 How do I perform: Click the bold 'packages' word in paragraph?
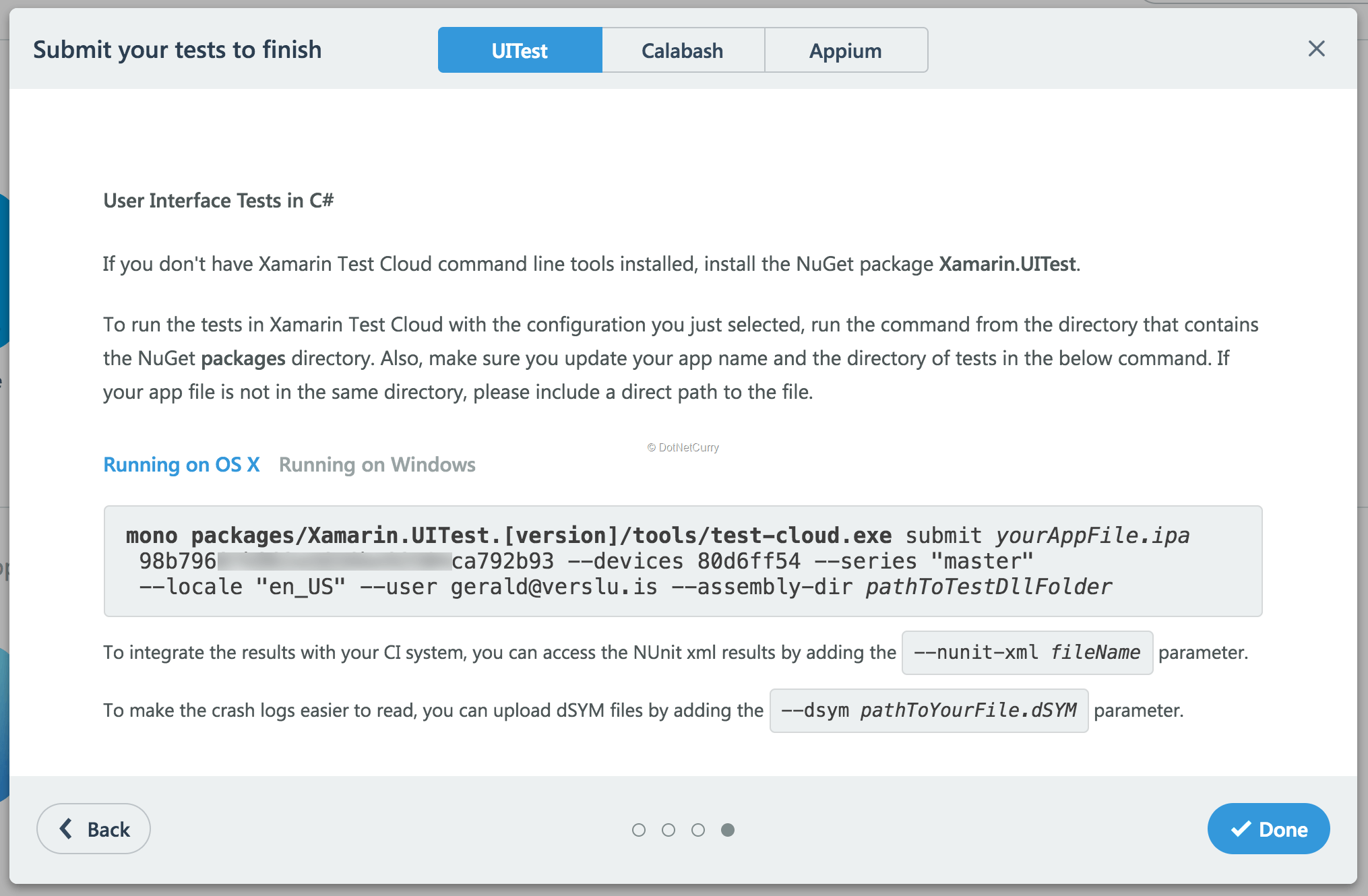pyautogui.click(x=243, y=358)
